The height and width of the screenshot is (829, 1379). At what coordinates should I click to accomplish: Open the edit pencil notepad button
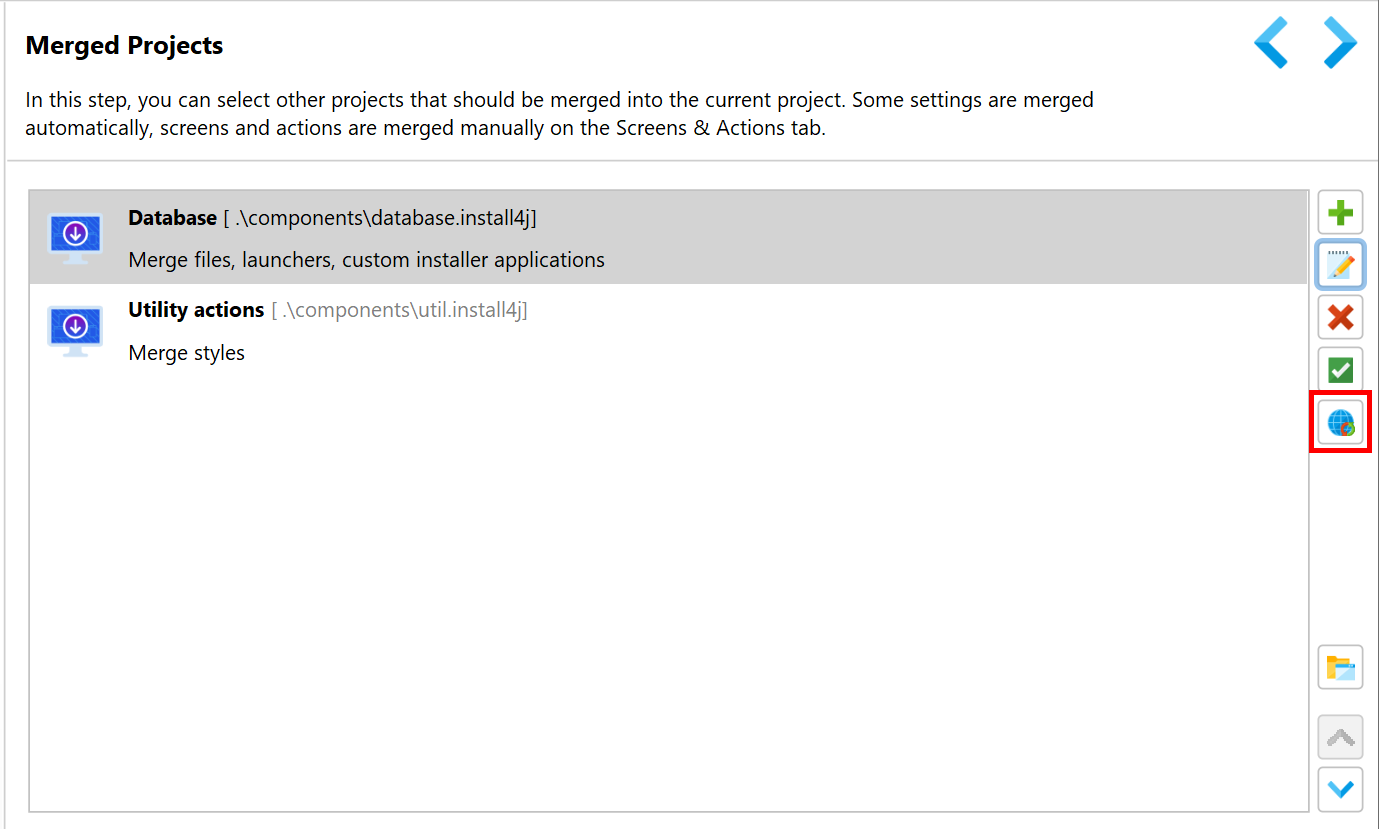[x=1340, y=265]
